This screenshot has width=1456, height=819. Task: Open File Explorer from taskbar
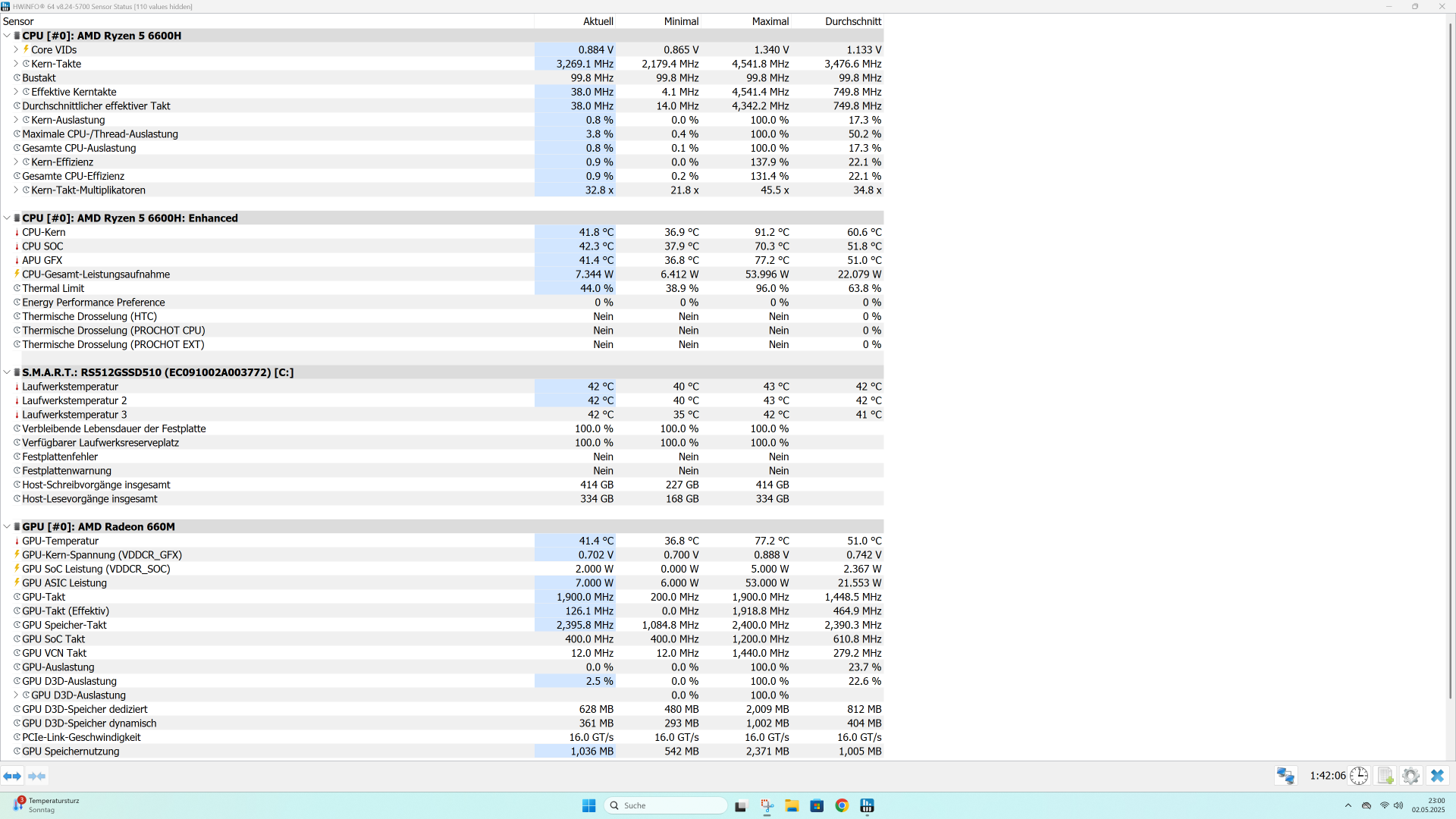click(792, 805)
